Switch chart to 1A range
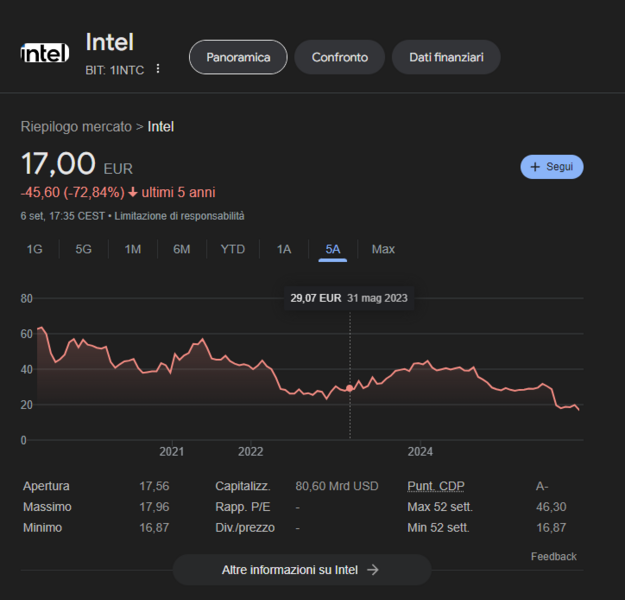625x600 pixels. point(284,249)
